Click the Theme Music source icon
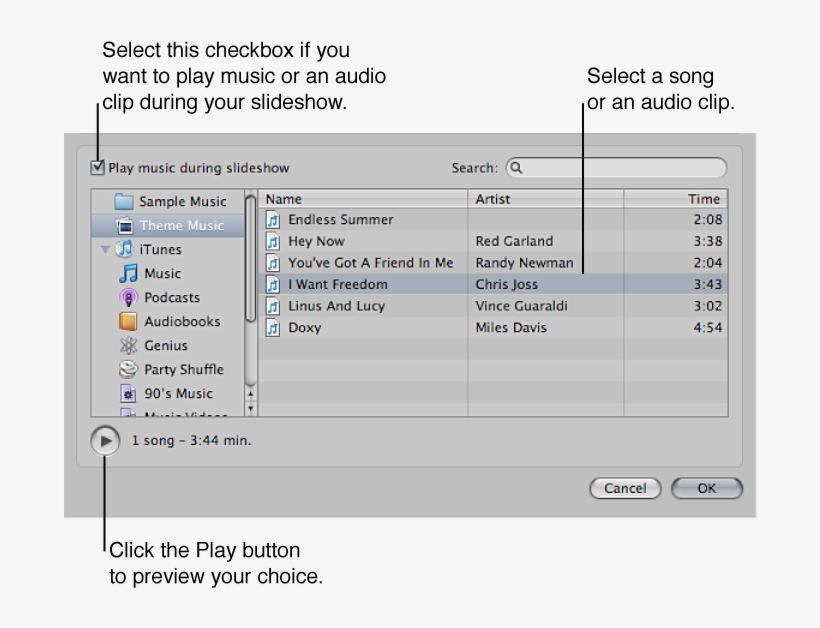The height and width of the screenshot is (628, 820). (x=124, y=225)
